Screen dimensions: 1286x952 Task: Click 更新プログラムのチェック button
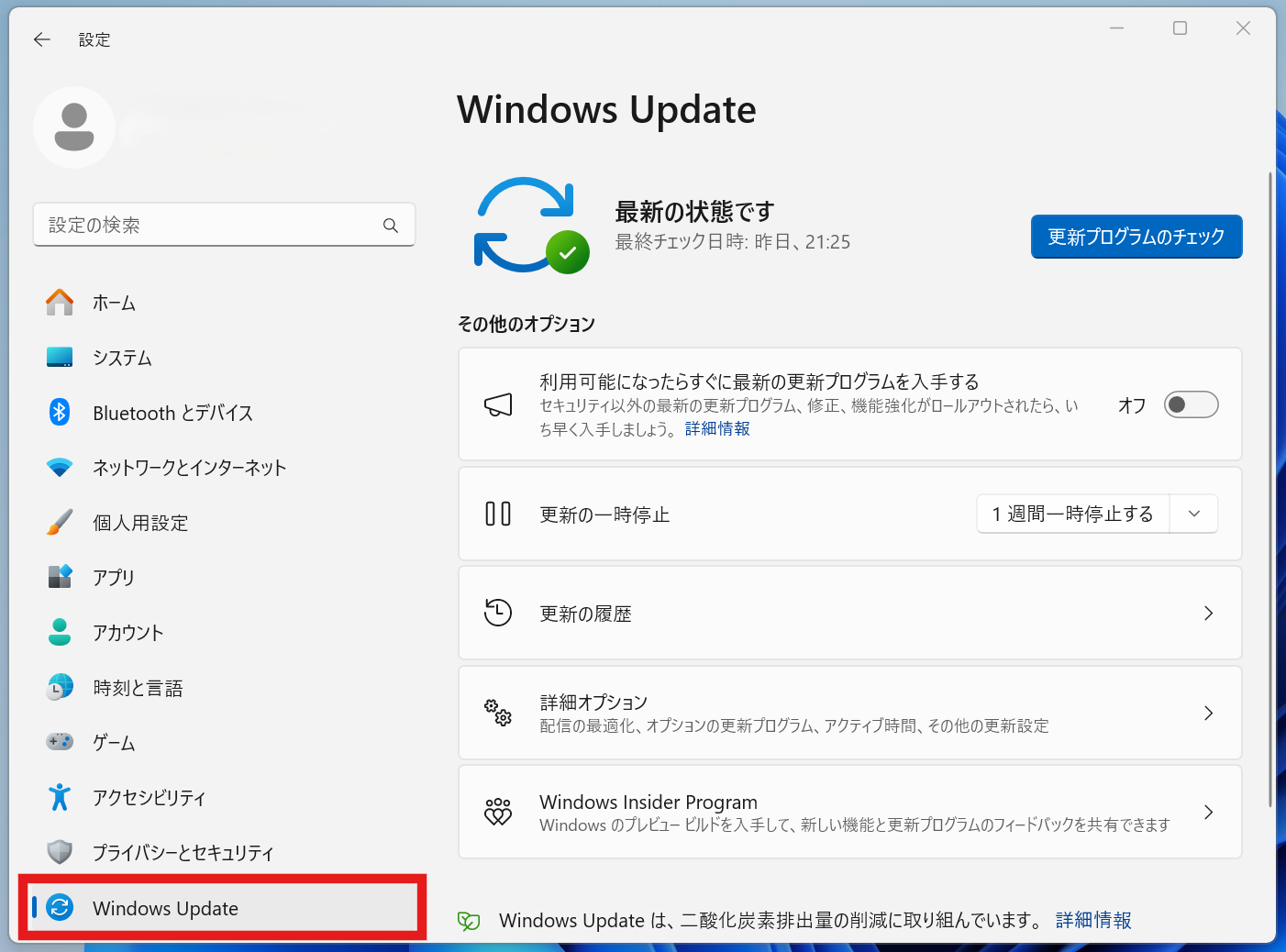pyautogui.click(x=1136, y=237)
